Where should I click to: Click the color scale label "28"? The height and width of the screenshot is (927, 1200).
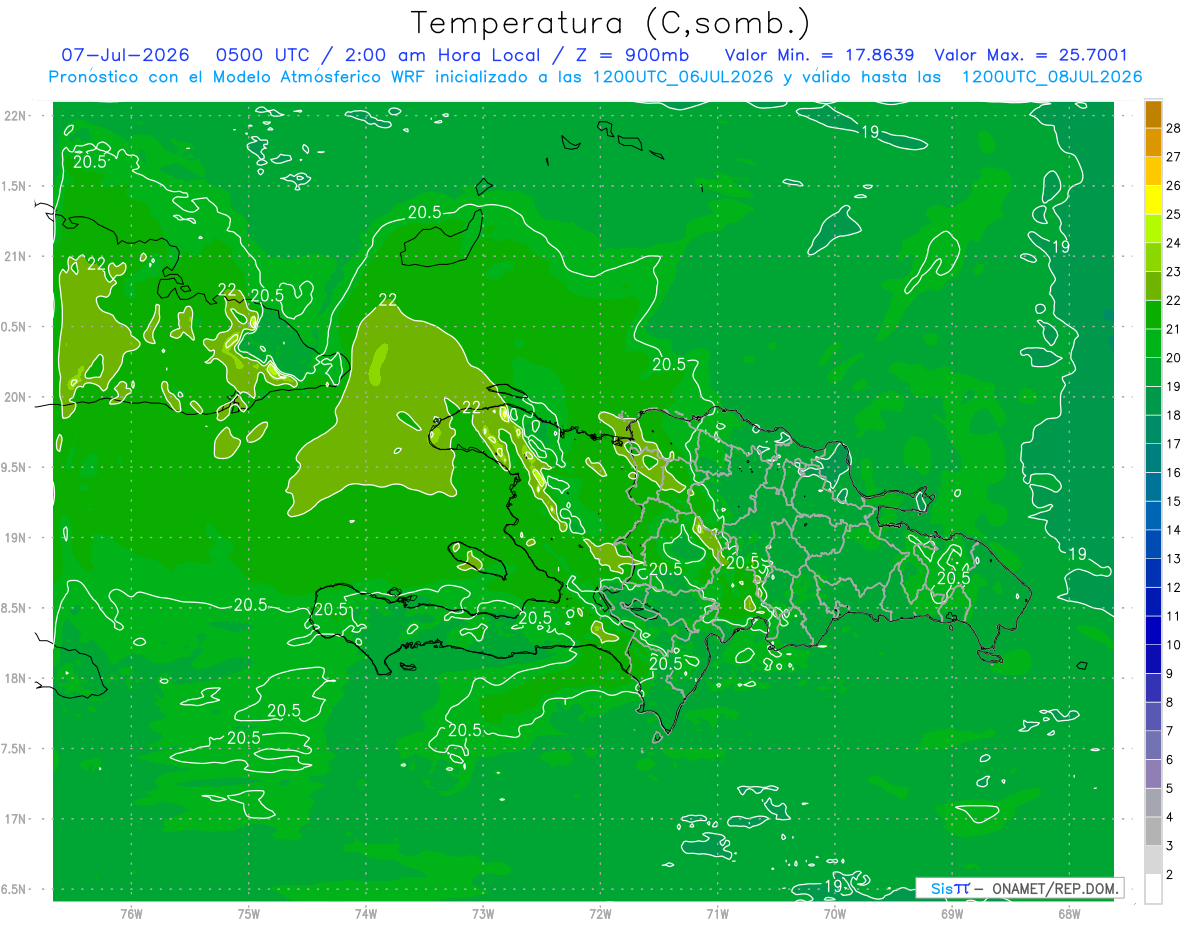(x=1175, y=128)
